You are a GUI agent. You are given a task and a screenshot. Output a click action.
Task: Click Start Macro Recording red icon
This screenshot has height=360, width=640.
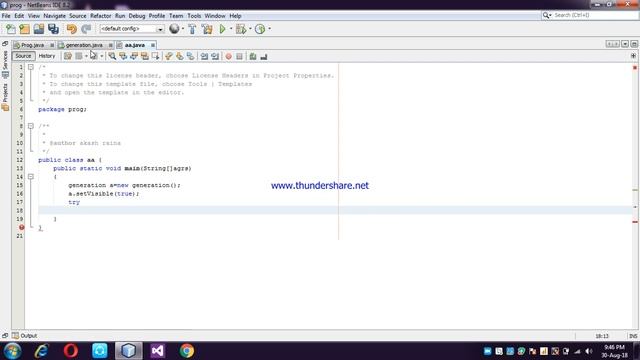[x=229, y=56]
